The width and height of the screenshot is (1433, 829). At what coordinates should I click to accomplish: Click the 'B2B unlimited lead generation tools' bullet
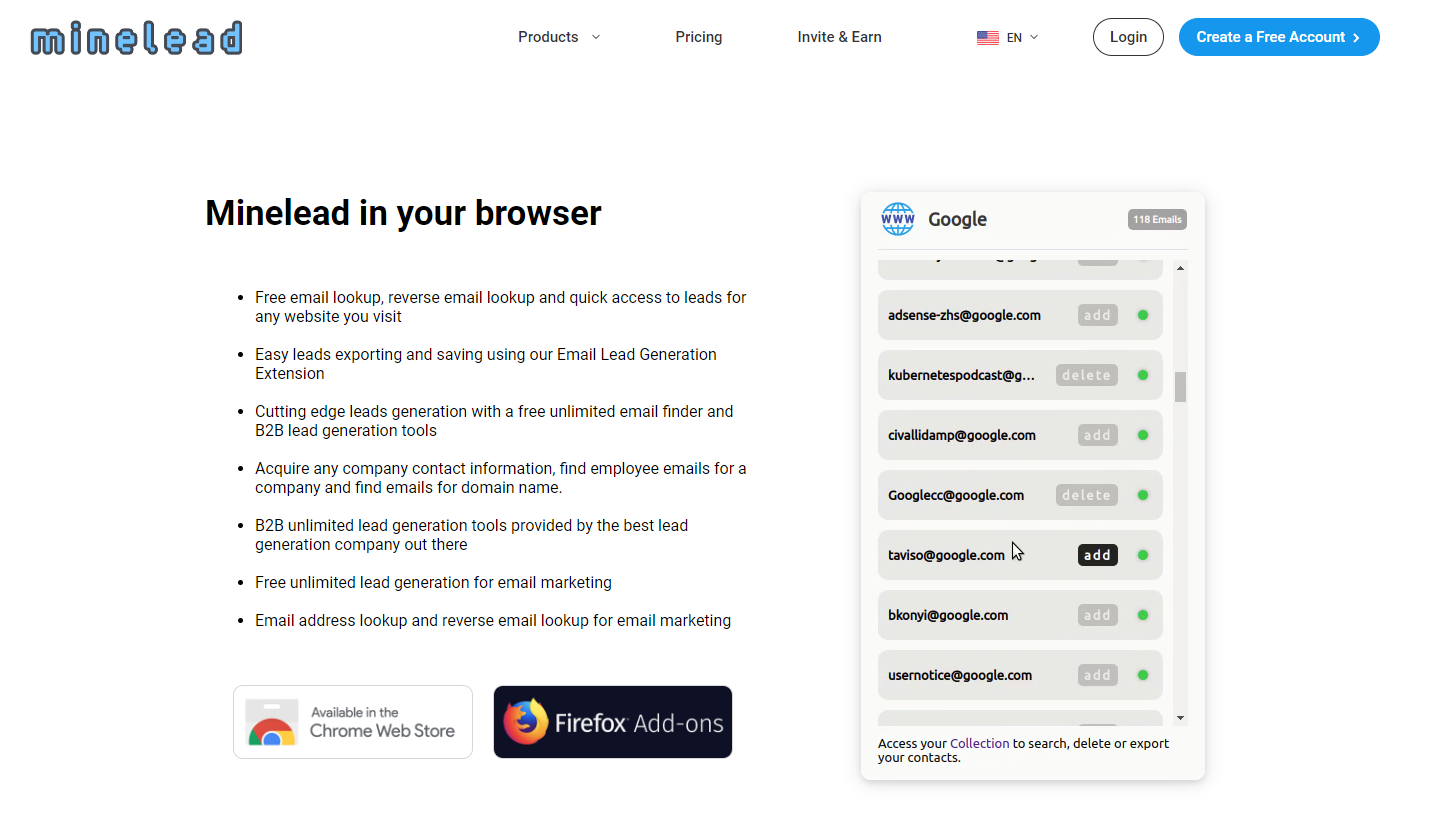(472, 535)
